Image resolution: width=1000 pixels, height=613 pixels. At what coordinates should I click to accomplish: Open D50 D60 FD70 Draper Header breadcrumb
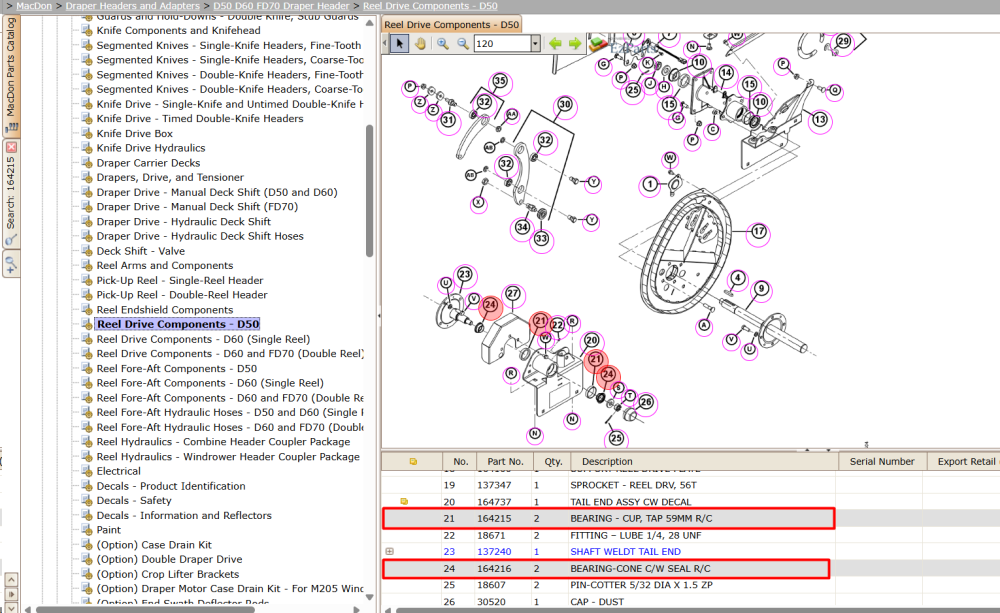tap(281, 6)
